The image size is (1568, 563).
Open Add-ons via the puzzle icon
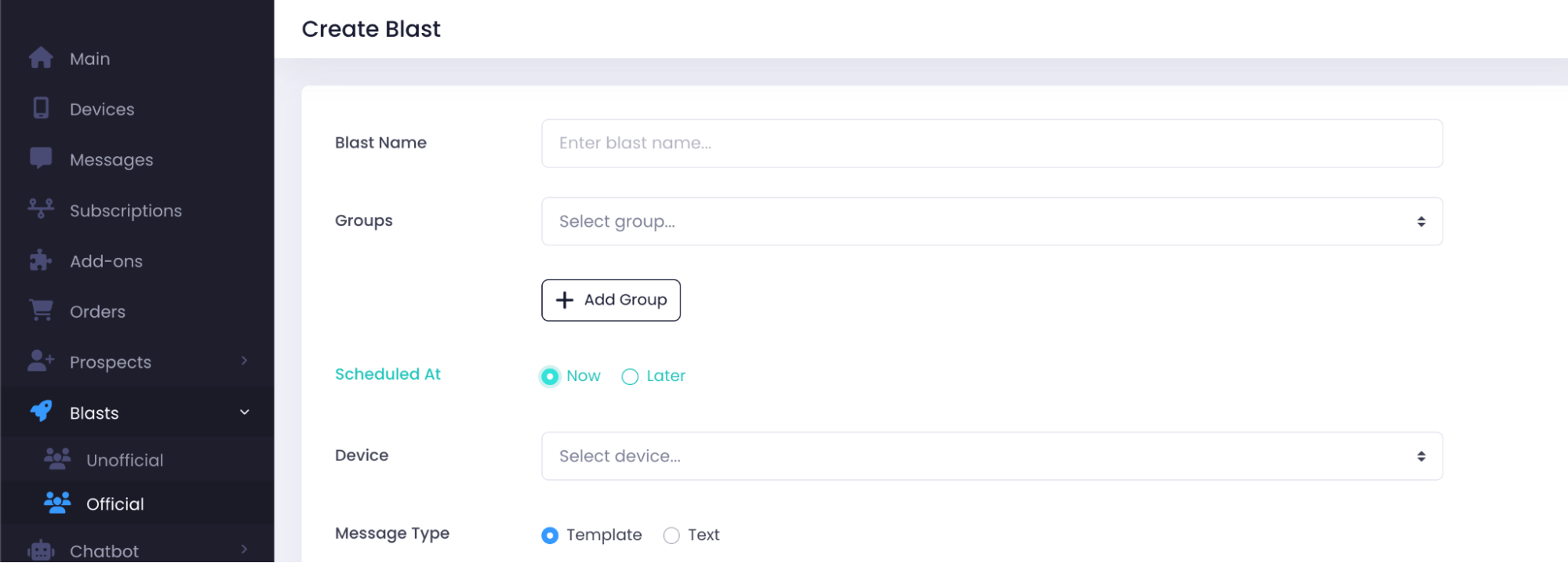tap(41, 260)
